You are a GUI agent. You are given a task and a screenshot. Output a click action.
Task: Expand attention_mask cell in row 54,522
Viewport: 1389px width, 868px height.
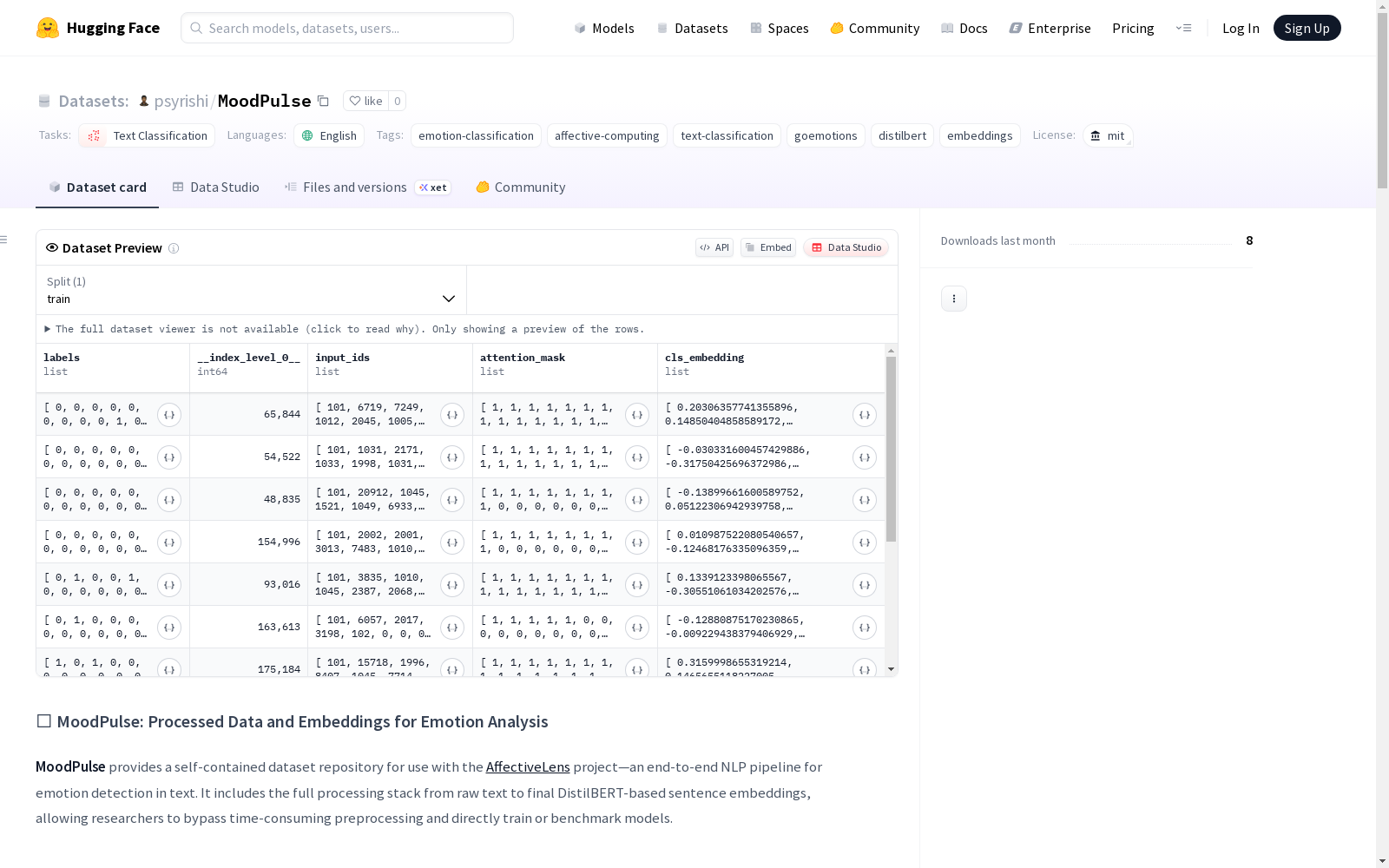pos(637,457)
